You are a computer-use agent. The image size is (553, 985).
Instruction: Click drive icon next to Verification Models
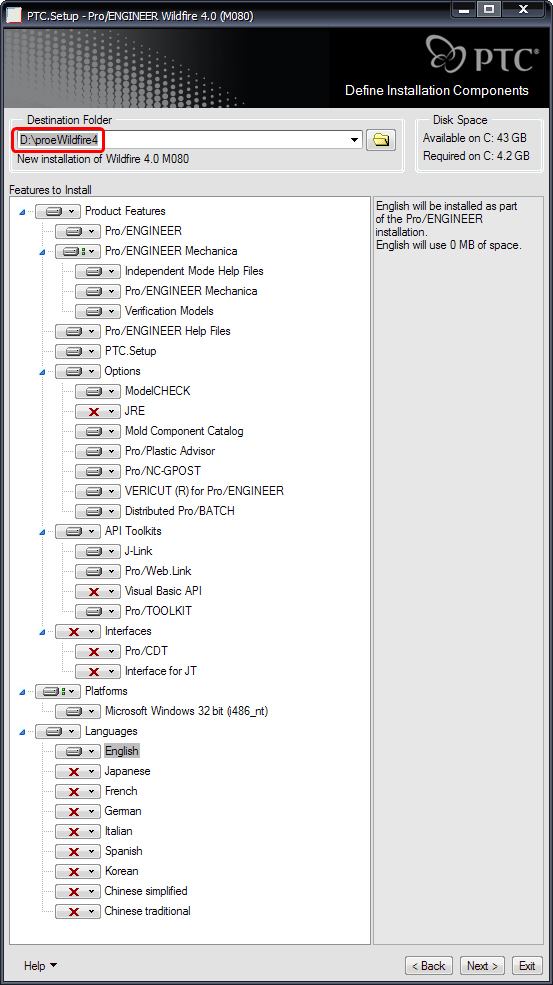[93, 311]
